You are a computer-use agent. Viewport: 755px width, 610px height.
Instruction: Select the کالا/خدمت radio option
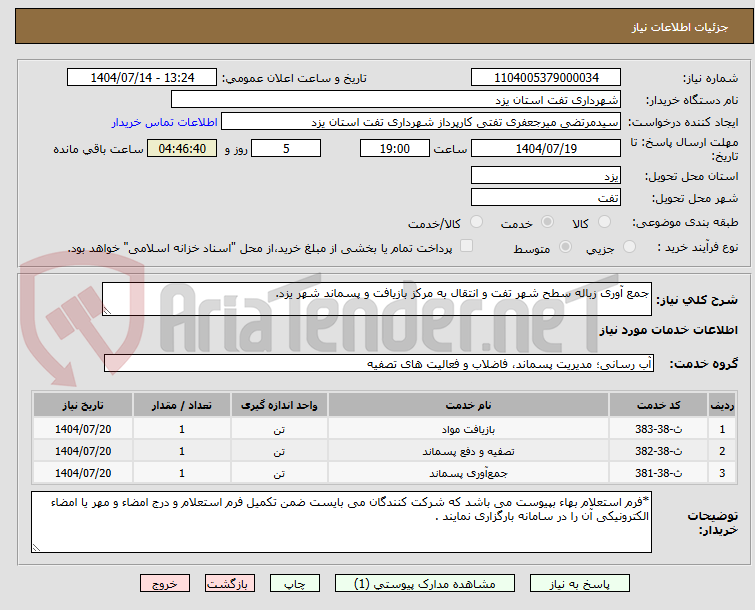point(476,221)
